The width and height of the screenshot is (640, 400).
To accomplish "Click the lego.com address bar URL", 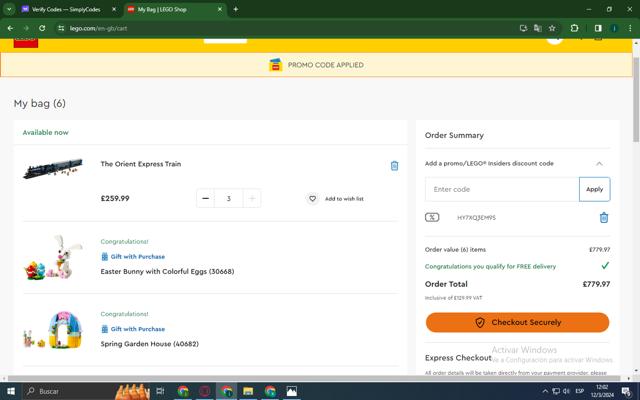I will pos(98,28).
